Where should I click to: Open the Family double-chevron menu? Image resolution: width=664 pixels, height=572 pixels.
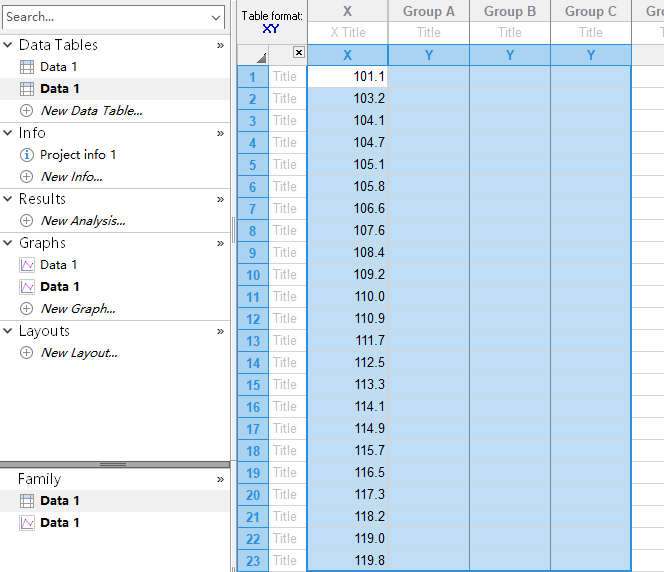point(220,480)
